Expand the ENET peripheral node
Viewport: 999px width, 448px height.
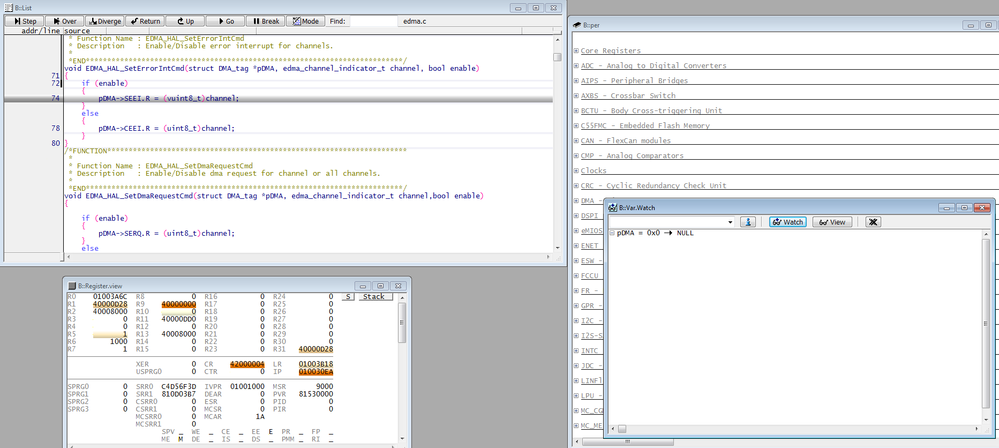click(576, 245)
